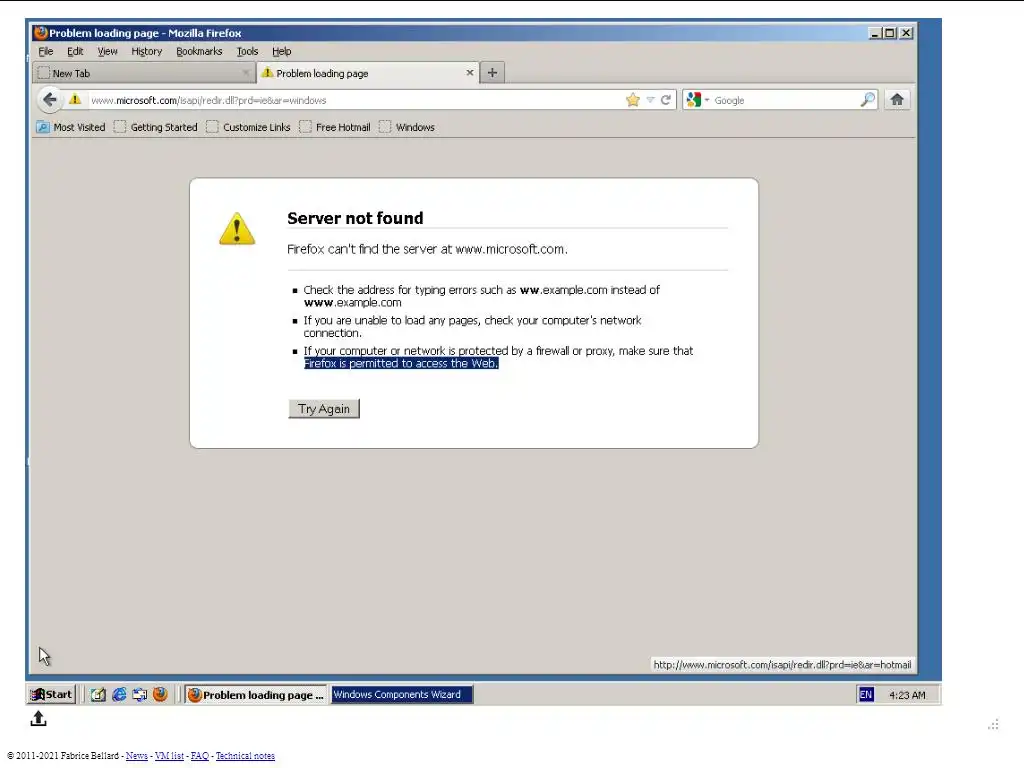Open the Customize Links bookmark
Screen dimensions: 1024x768
(x=248, y=127)
